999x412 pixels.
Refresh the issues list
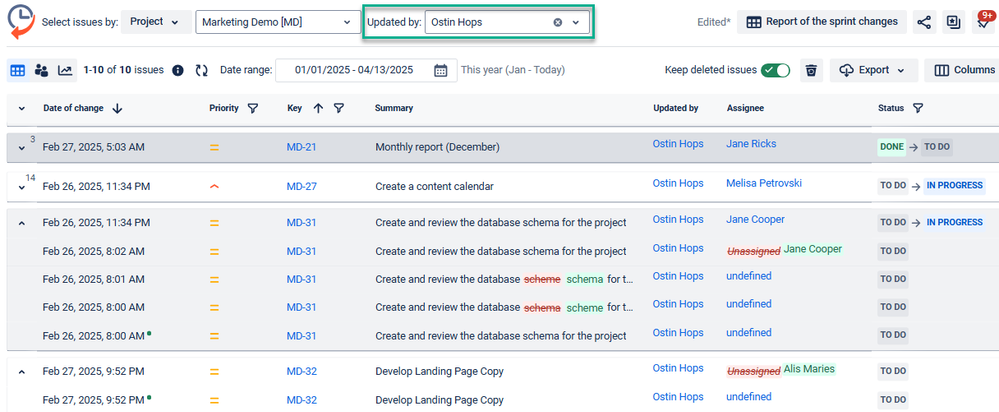click(201, 70)
